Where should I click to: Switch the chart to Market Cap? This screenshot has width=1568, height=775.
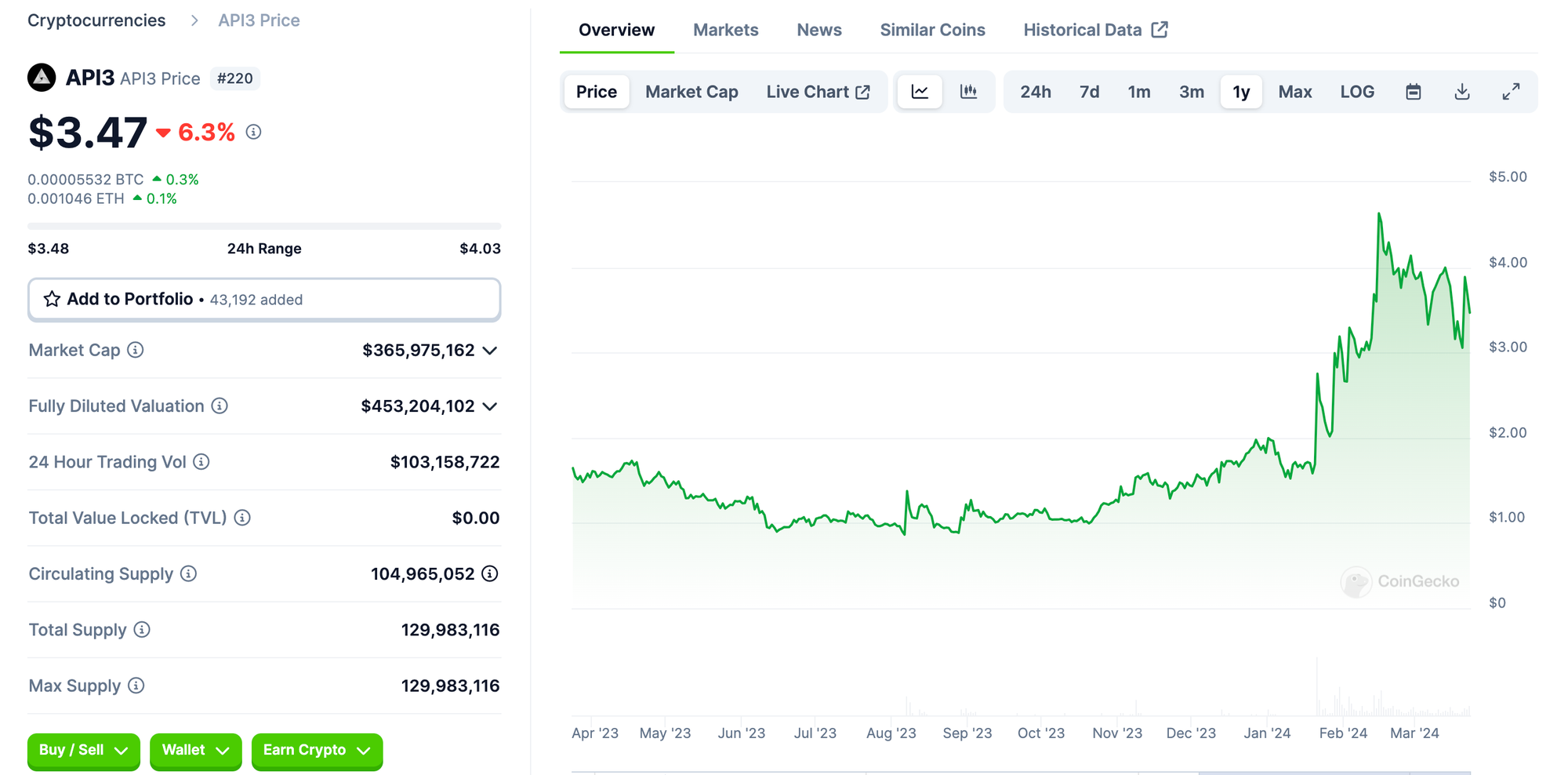point(691,92)
